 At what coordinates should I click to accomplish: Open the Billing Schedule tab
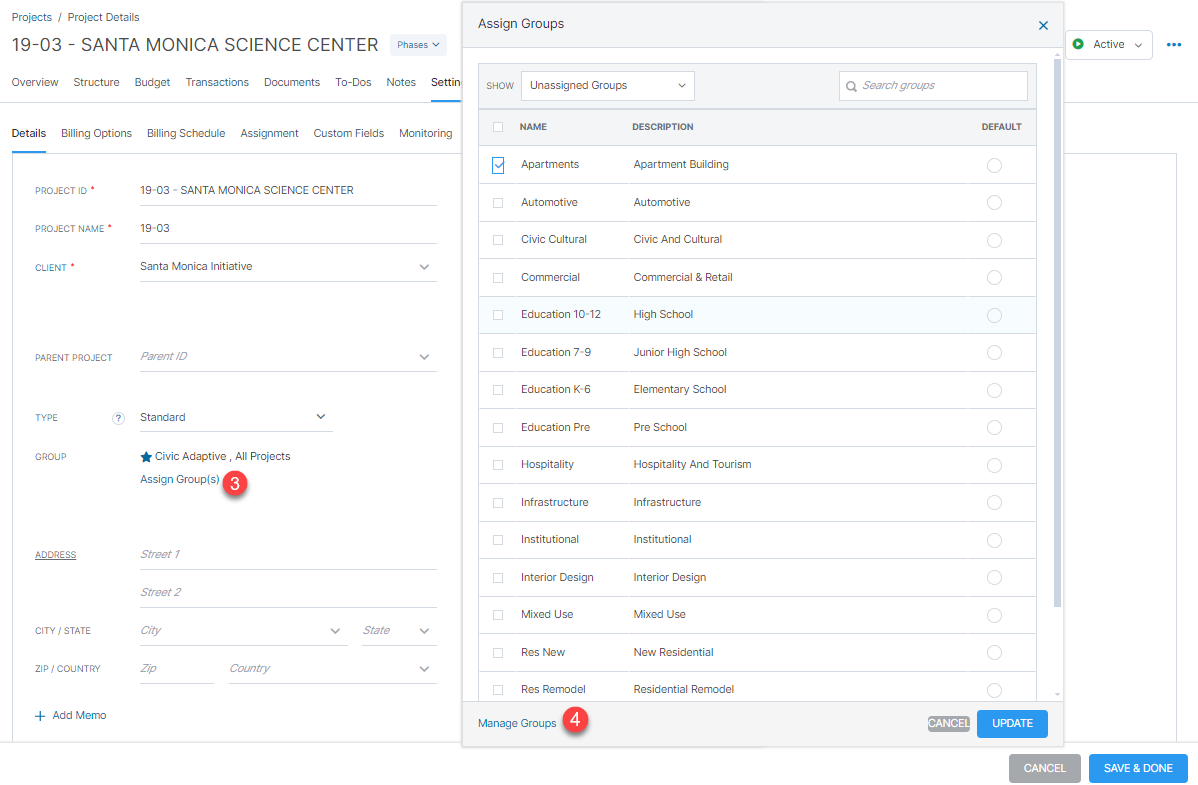click(185, 132)
